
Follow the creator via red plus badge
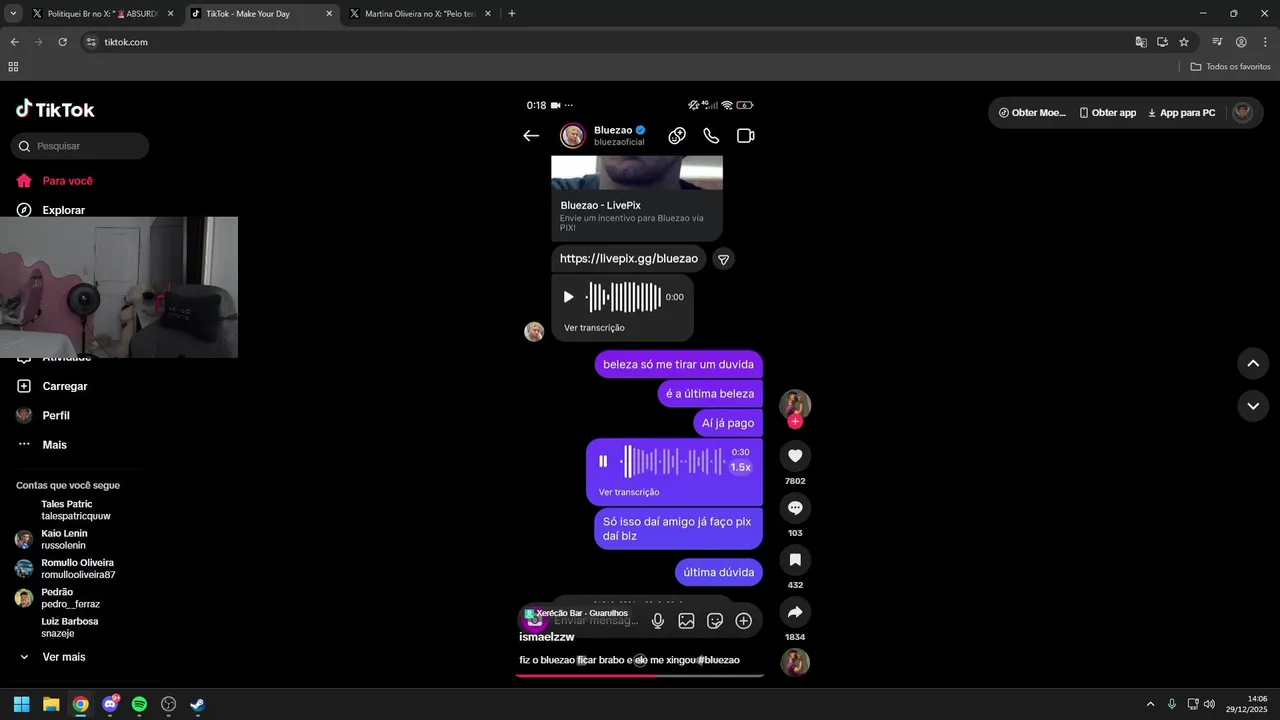795,422
